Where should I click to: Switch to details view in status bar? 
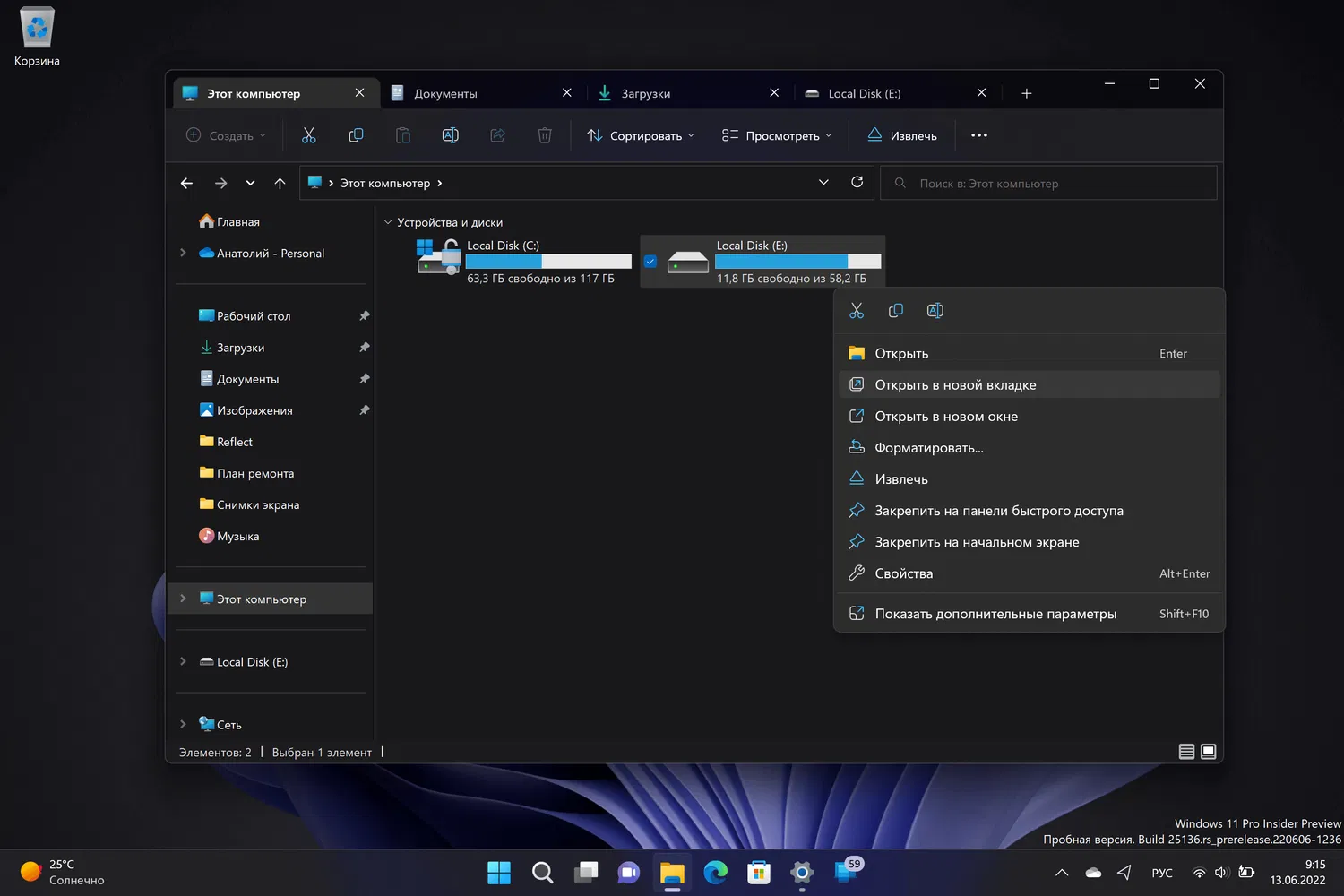1186,752
